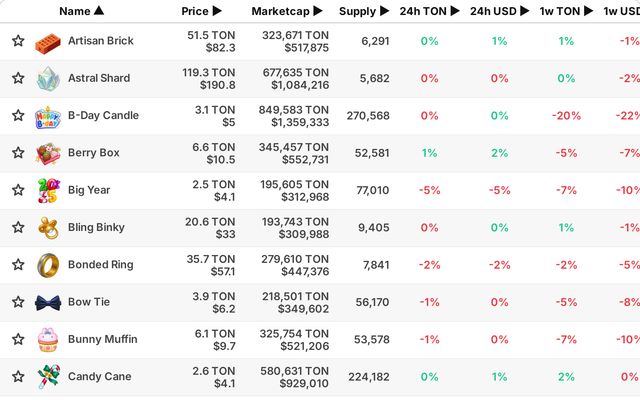The width and height of the screenshot is (640, 400).
Task: Open the Bunny Muffin name link
Action: pyautogui.click(x=102, y=339)
